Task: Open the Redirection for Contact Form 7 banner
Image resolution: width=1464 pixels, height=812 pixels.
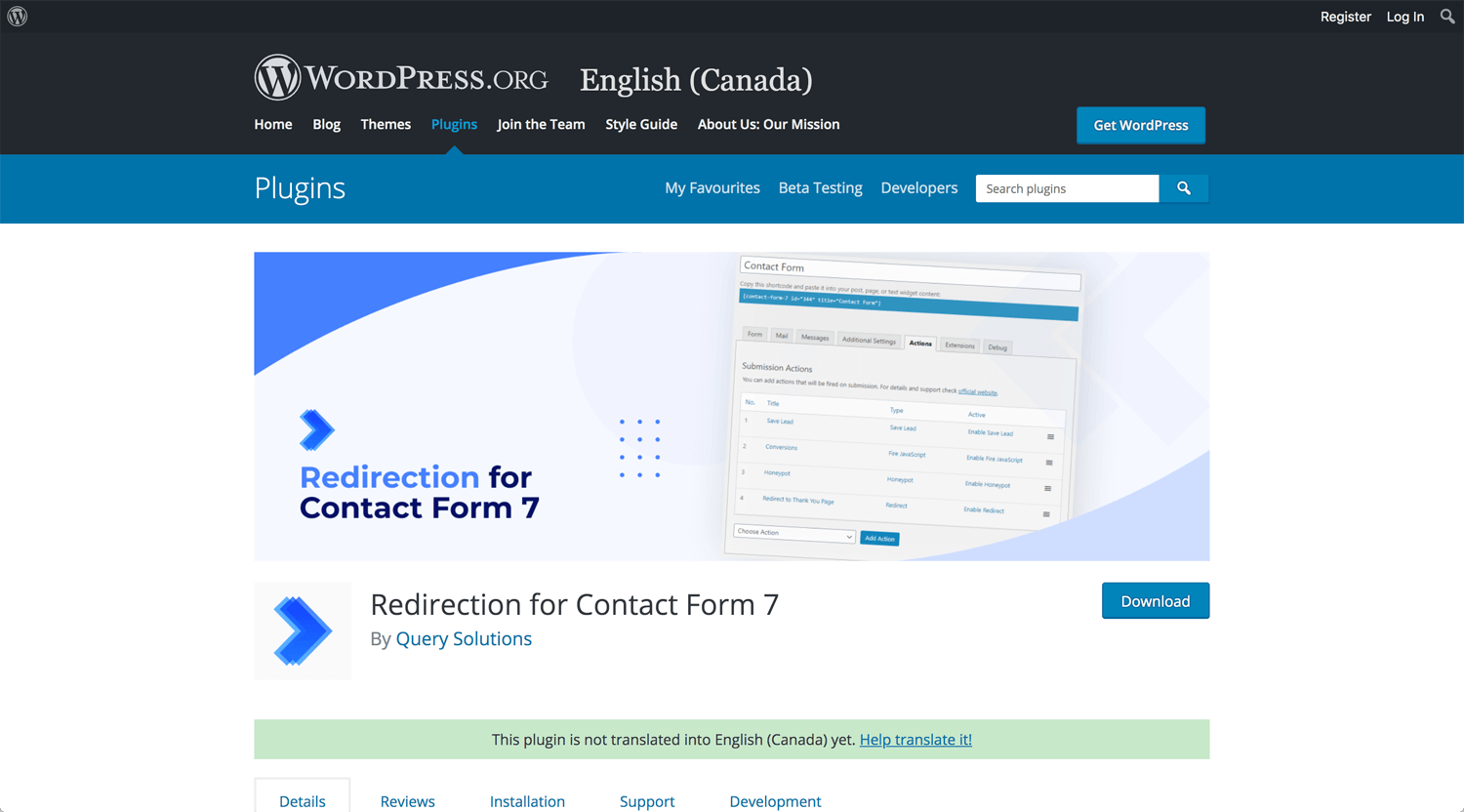Action: (732, 406)
